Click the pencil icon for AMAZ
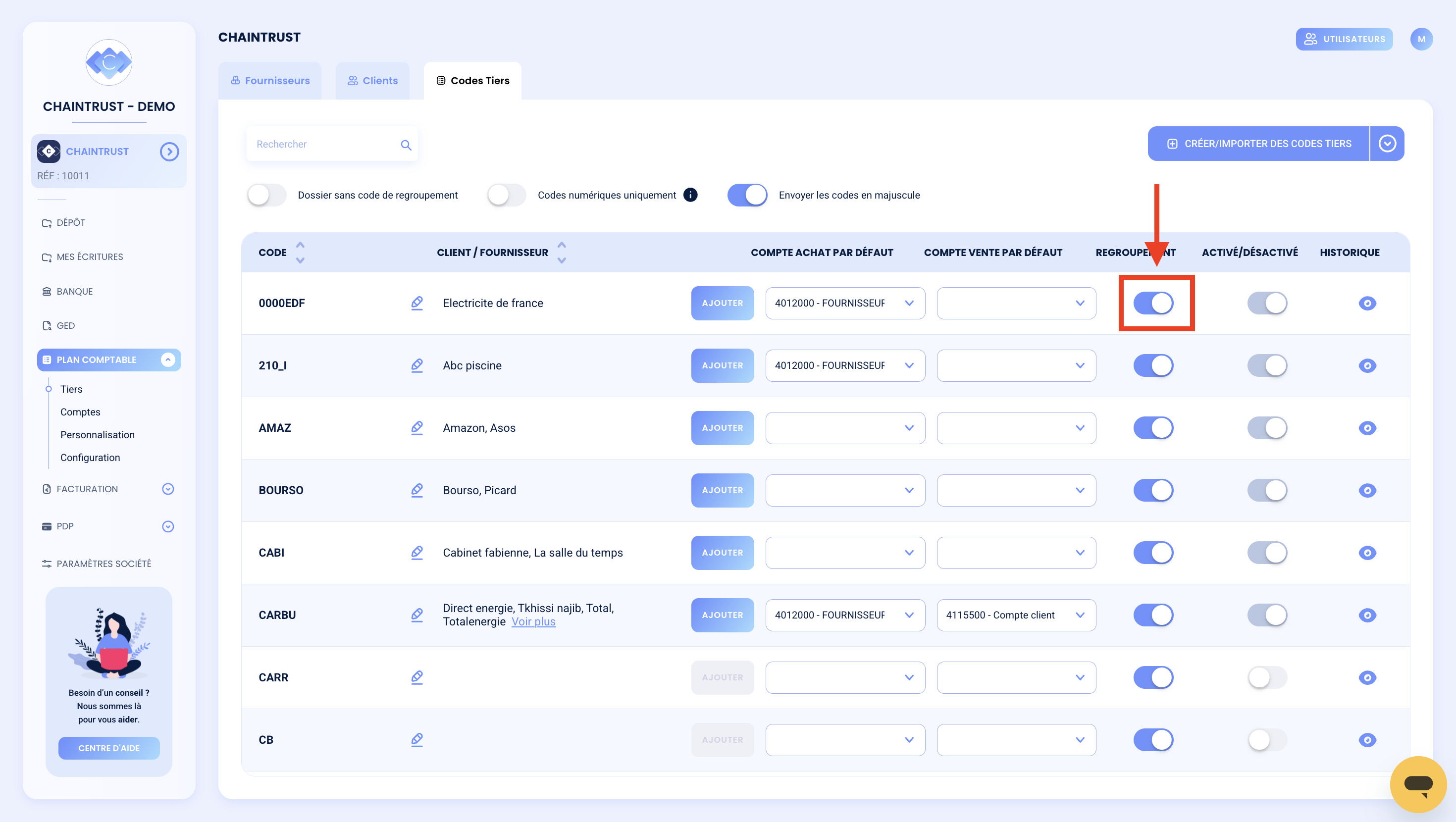The image size is (1456, 822). pyautogui.click(x=417, y=428)
